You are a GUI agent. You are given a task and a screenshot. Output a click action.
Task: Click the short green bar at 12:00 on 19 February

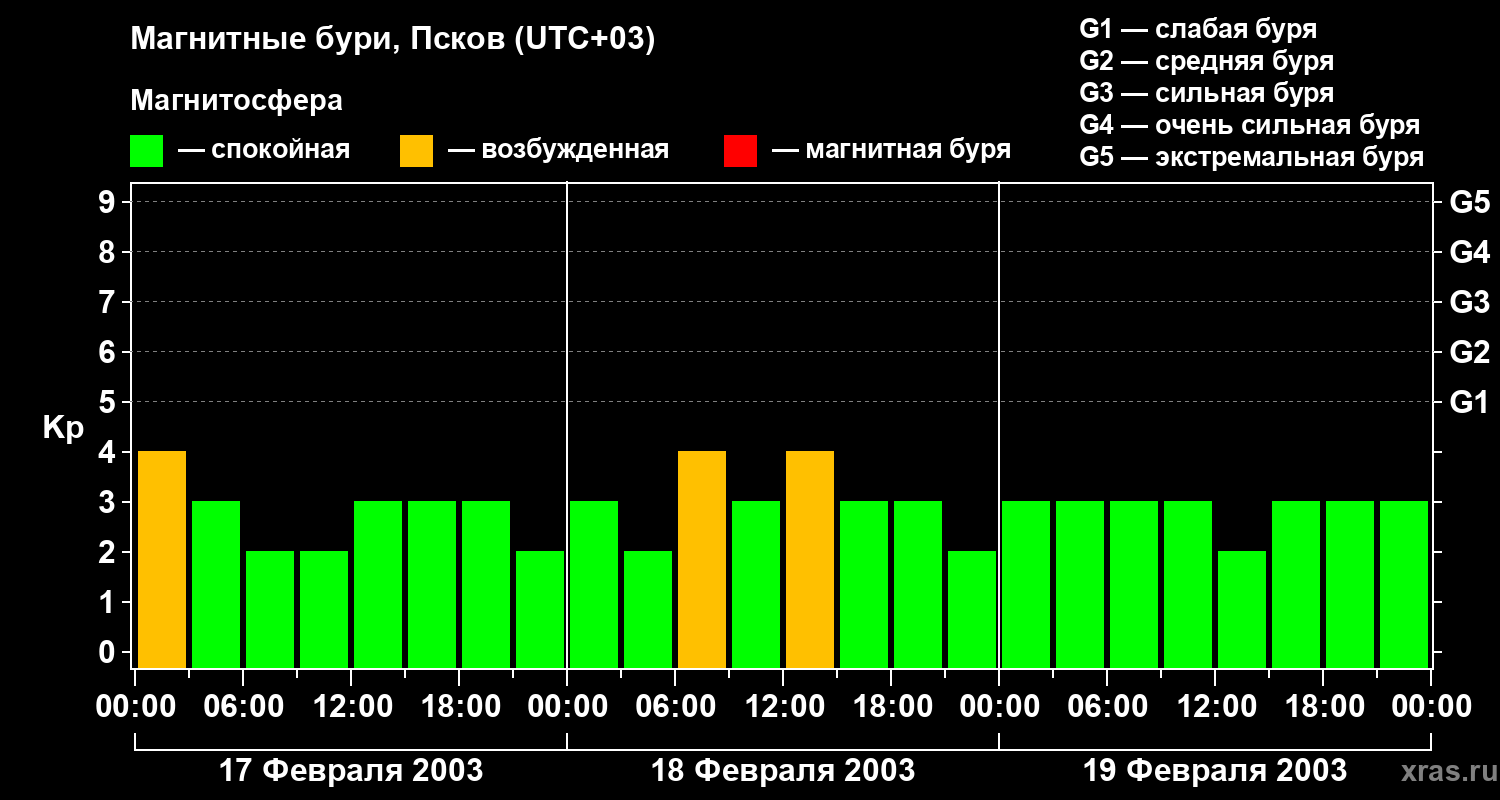1242,609
